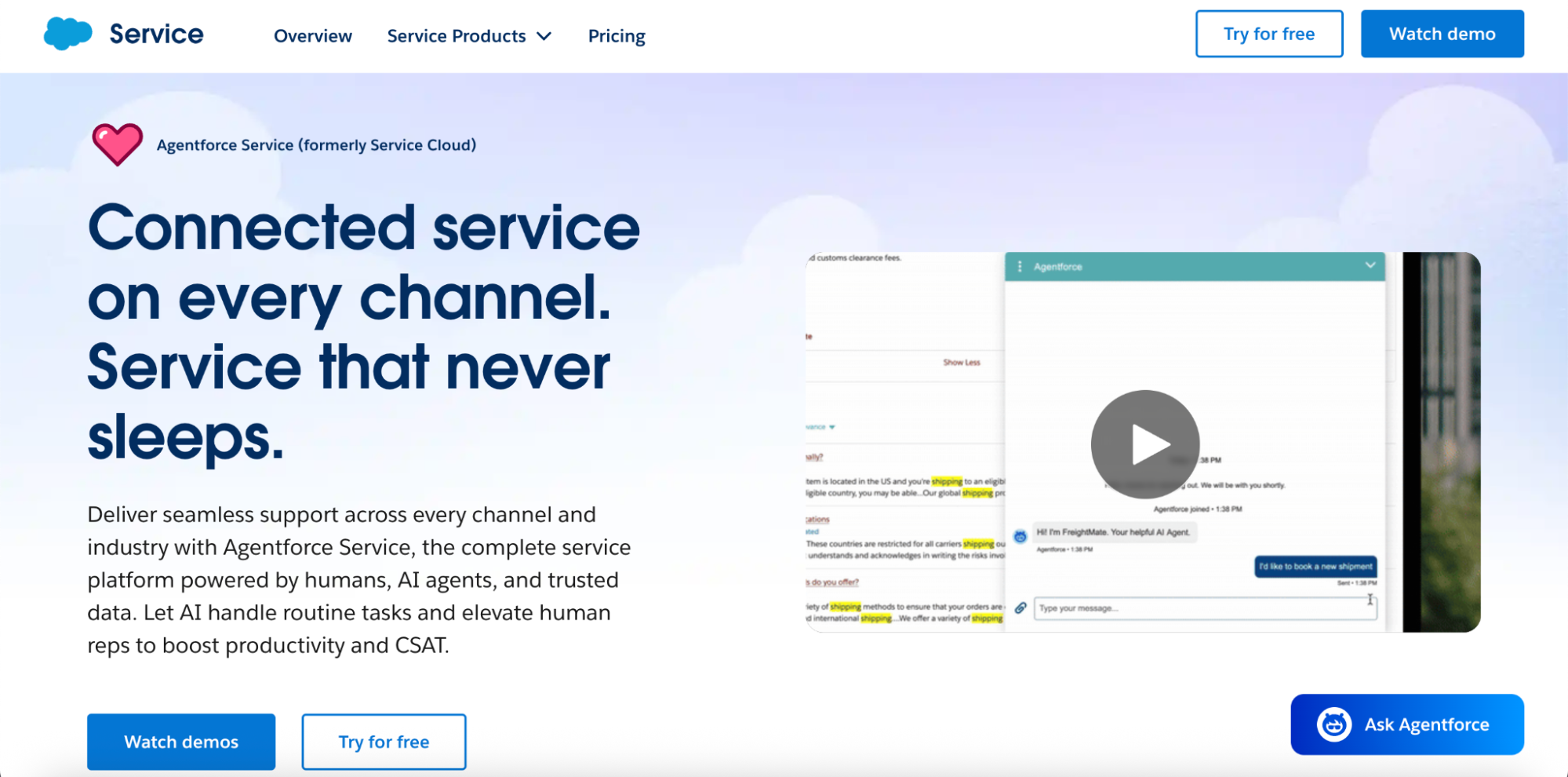
Task: Click the Salesforce cloud logo
Action: (x=67, y=33)
